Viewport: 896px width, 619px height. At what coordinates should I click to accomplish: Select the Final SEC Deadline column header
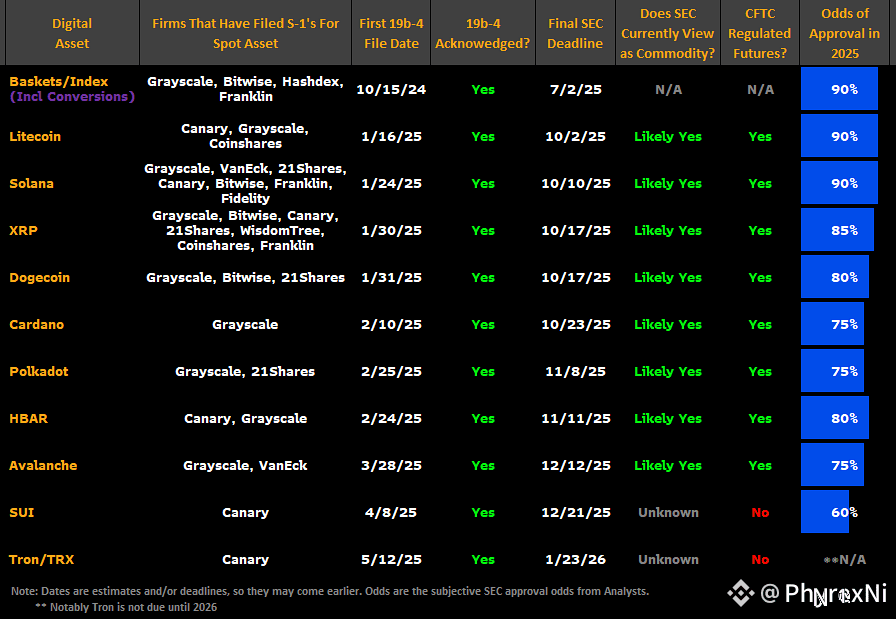click(x=575, y=33)
